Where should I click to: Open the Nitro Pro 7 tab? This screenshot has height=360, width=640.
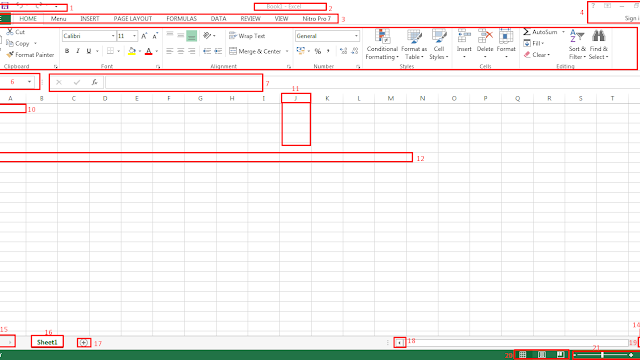pos(317,19)
